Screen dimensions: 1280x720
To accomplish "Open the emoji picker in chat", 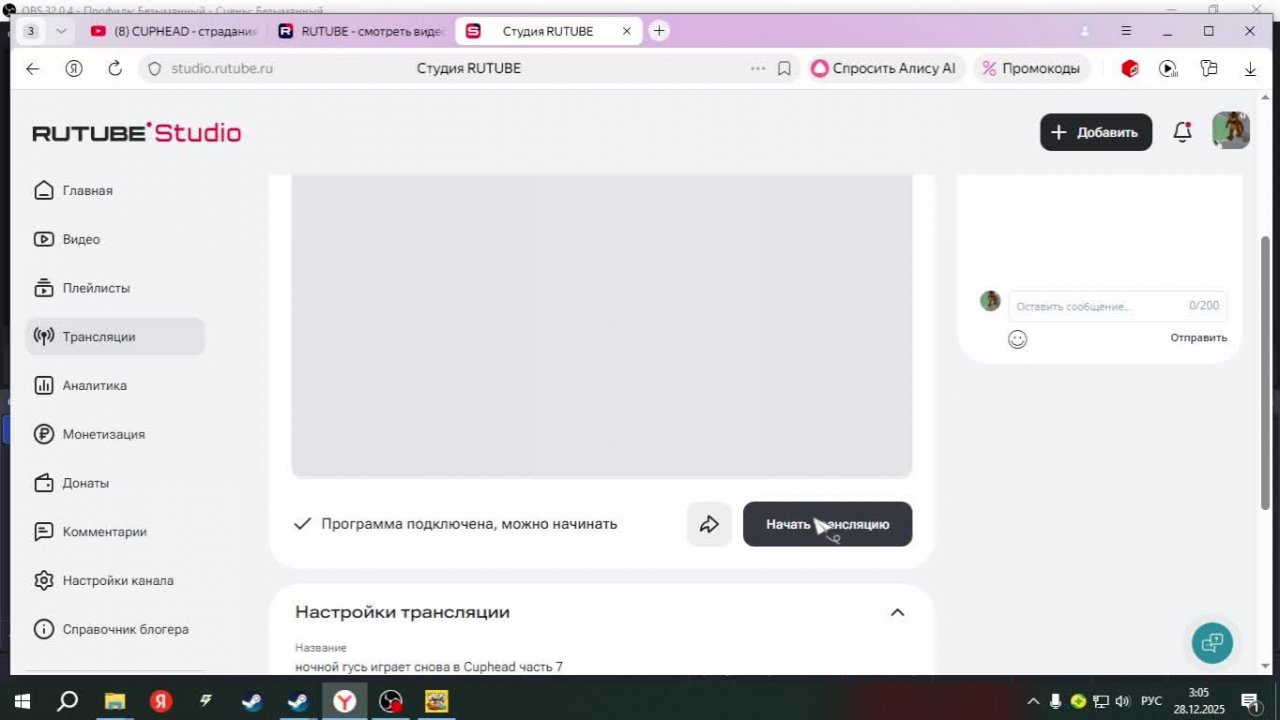I will point(1017,339).
